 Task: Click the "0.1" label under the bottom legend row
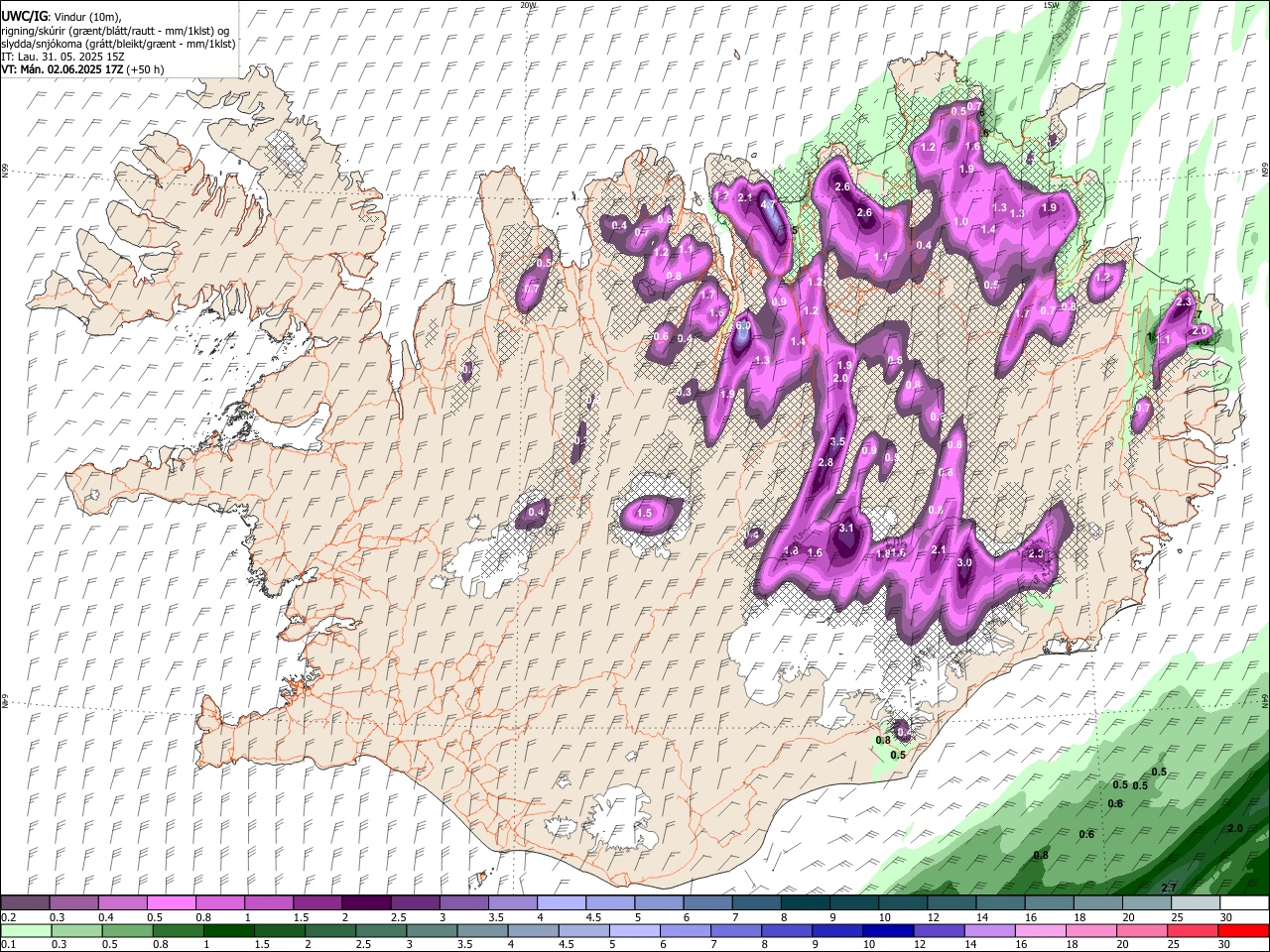pyautogui.click(x=8, y=946)
